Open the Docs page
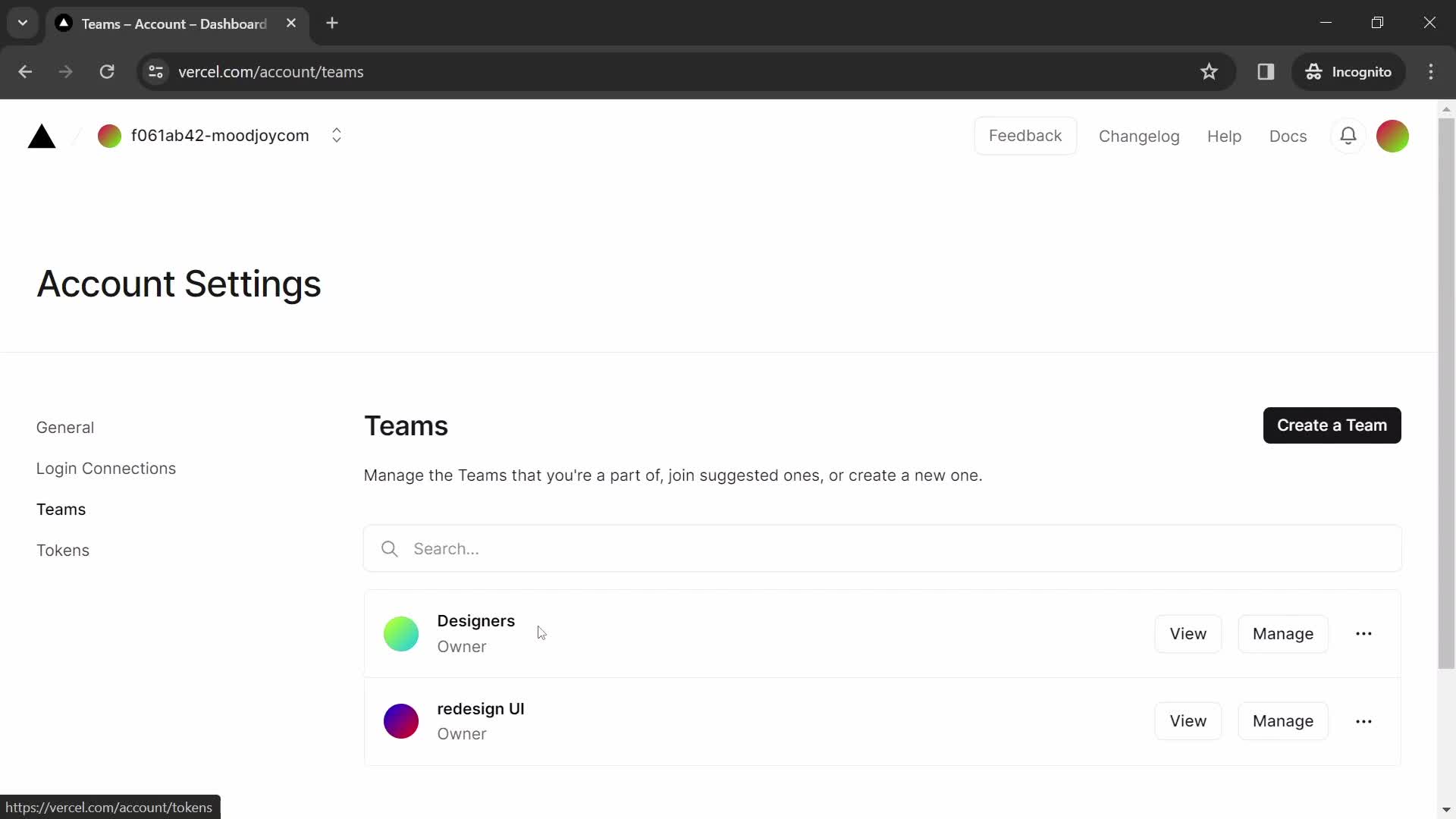The height and width of the screenshot is (819, 1456). coord(1288,136)
